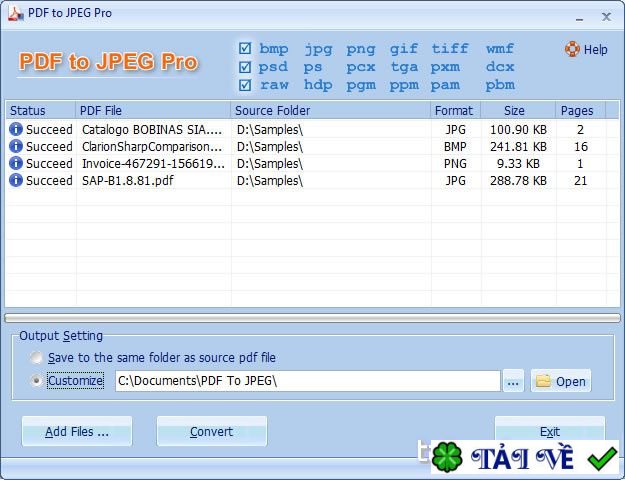Click the info icon beside Catalogo BOBINAS row
The height and width of the screenshot is (480, 625).
[16, 129]
